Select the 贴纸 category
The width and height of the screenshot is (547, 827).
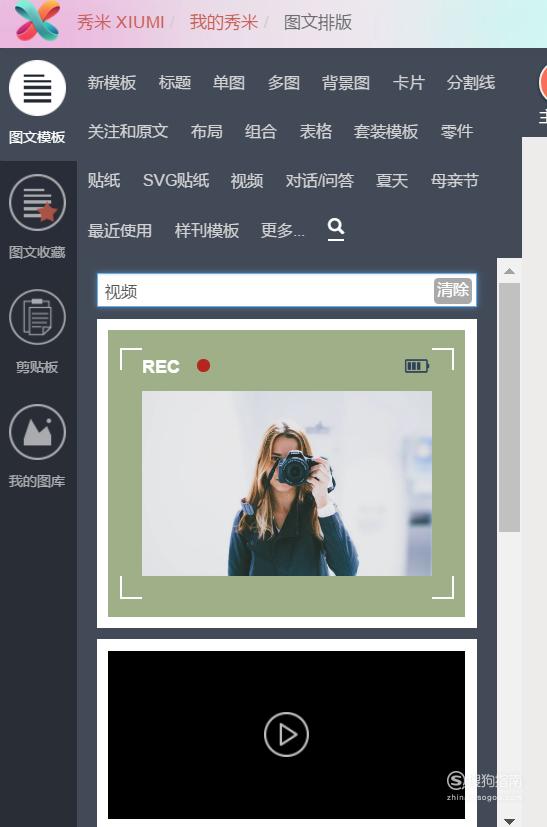coord(104,180)
